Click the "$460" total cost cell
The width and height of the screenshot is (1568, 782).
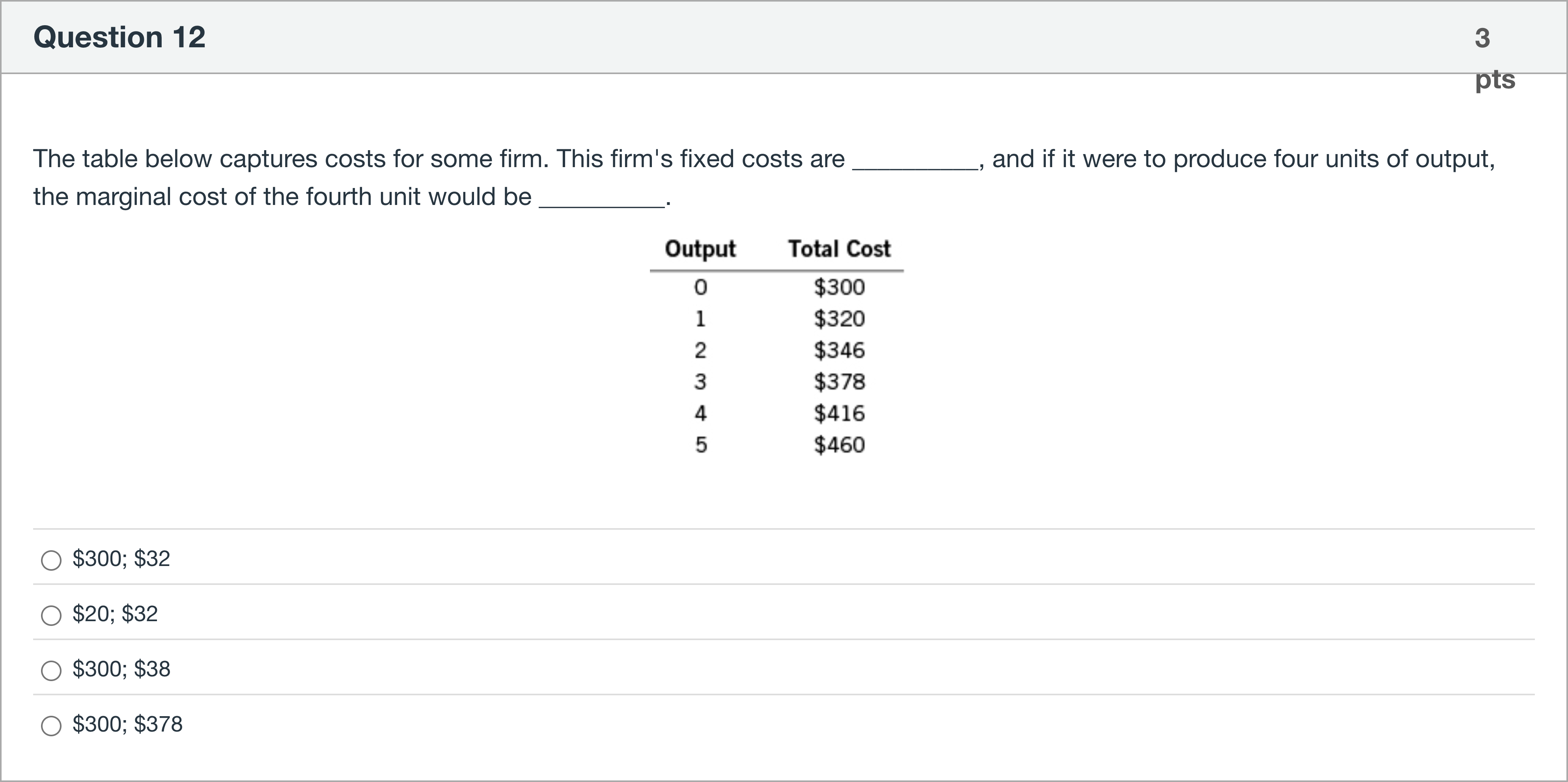839,445
